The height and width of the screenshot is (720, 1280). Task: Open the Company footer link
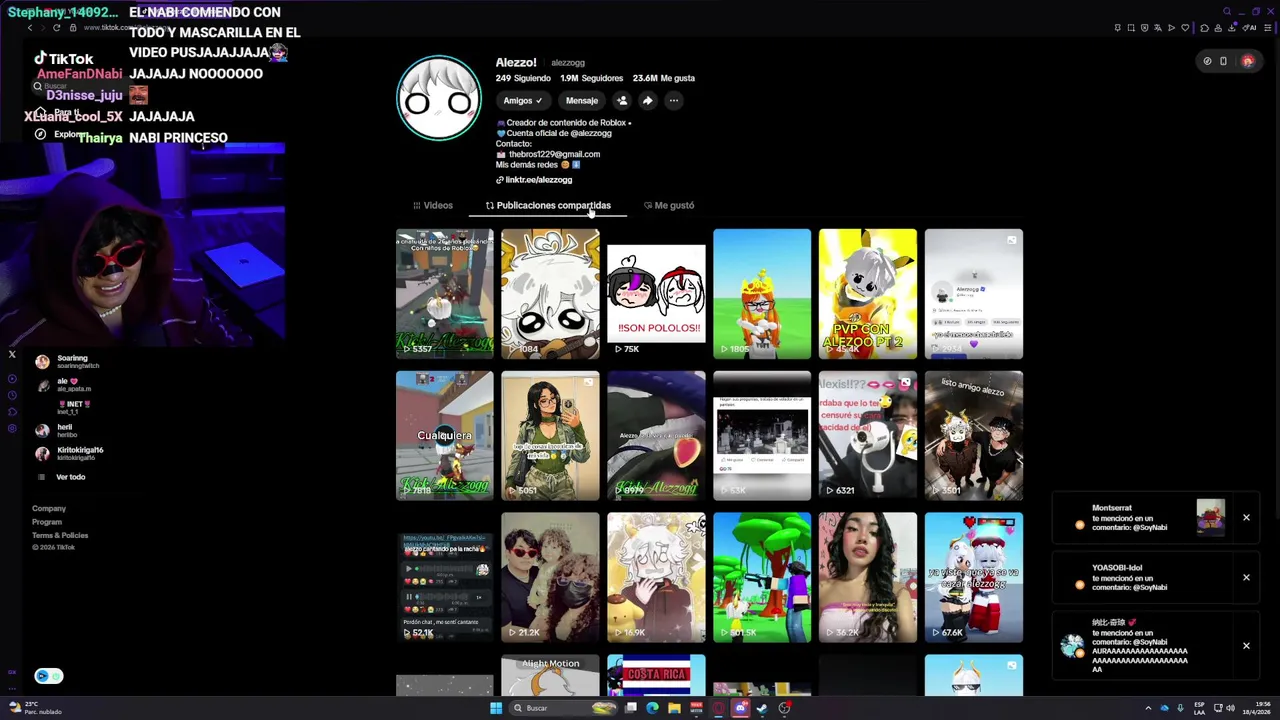point(49,508)
